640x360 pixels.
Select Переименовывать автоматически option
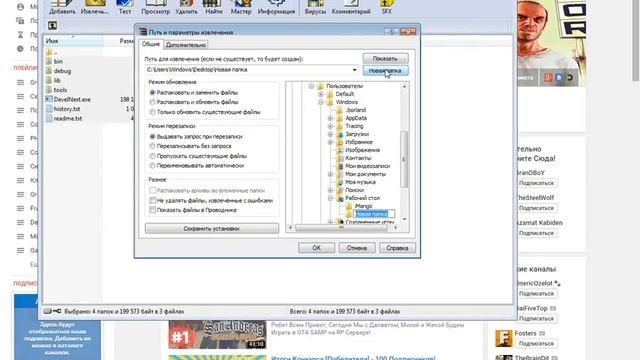pos(153,166)
